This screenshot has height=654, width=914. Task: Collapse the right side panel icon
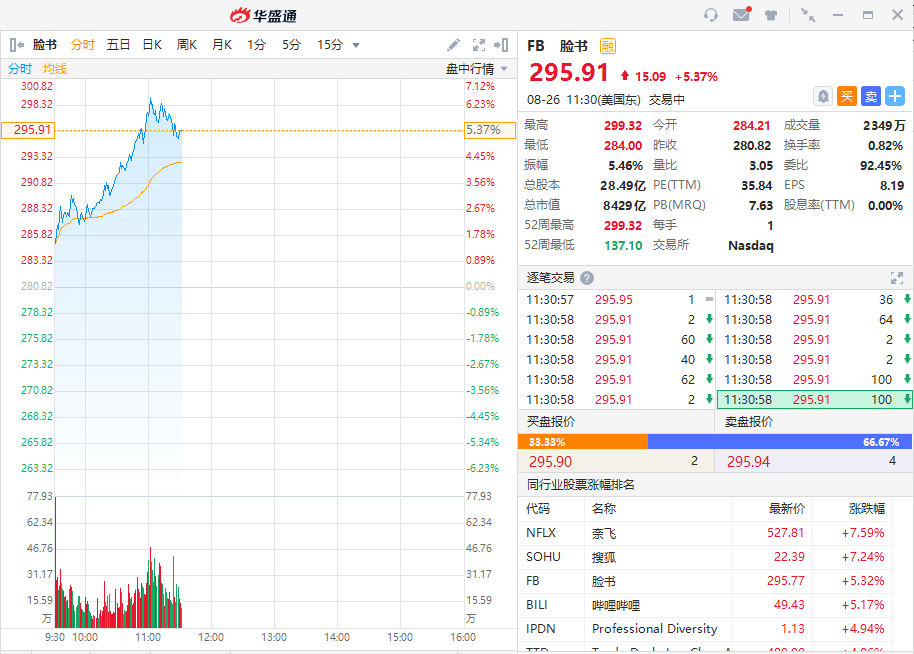coord(501,45)
